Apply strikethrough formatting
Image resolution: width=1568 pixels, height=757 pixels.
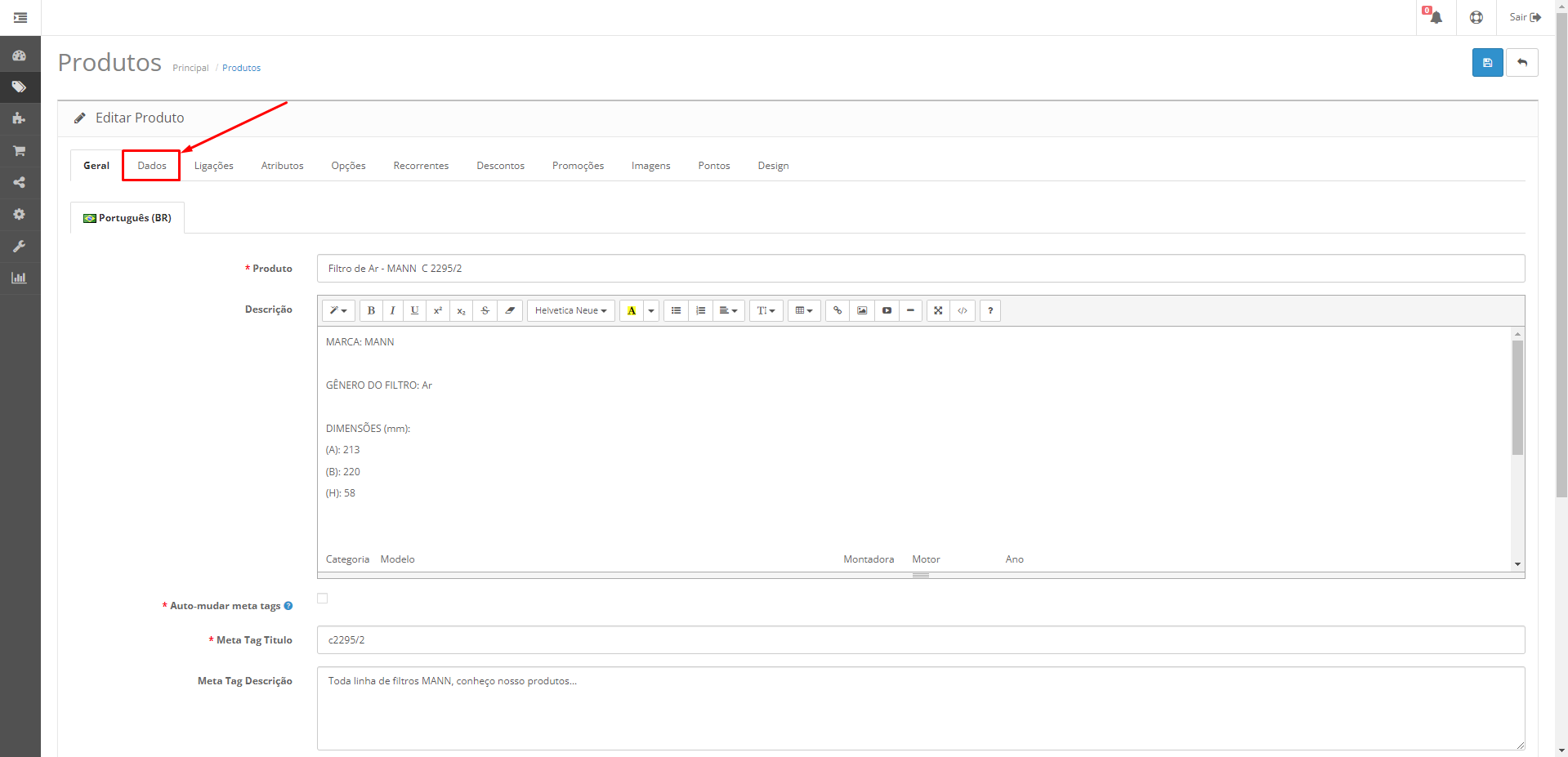[485, 310]
